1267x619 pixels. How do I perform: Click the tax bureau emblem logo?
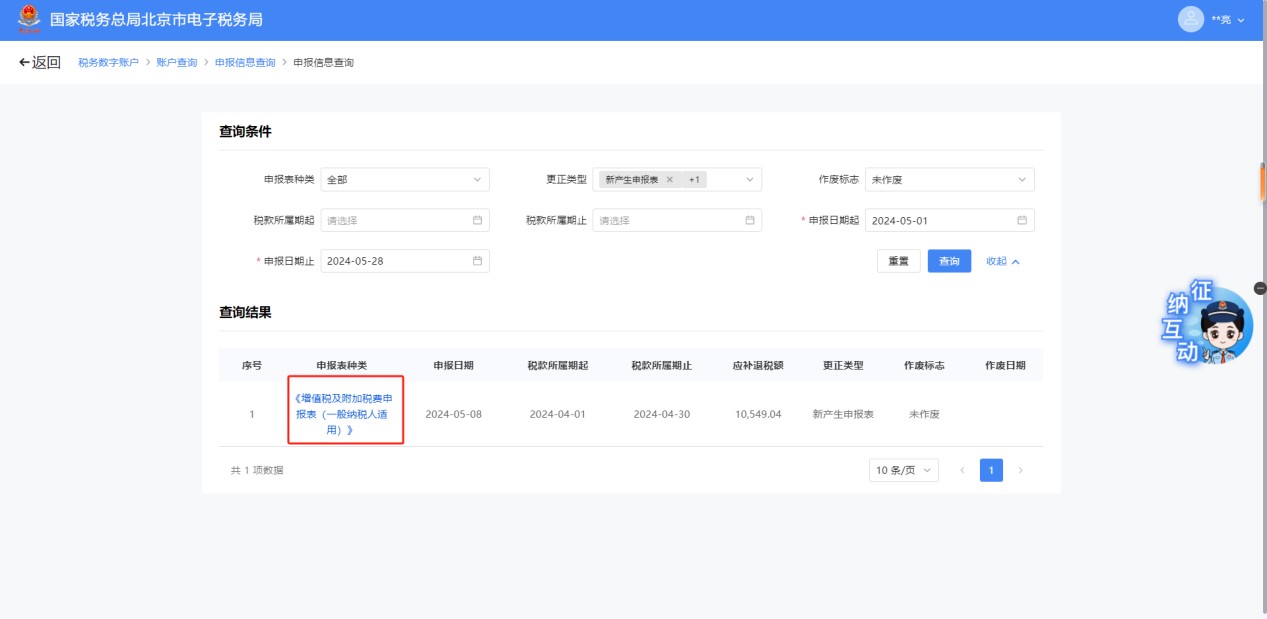pyautogui.click(x=30, y=19)
